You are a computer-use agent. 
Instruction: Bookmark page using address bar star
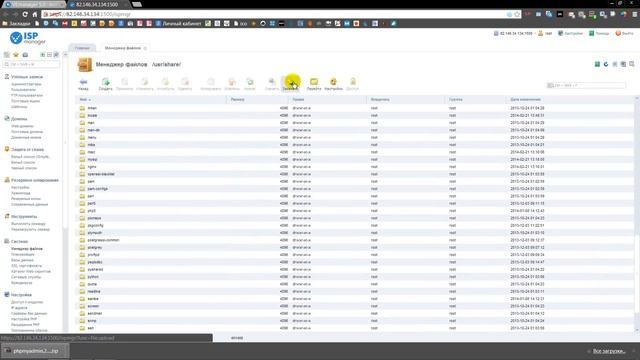[517, 14]
